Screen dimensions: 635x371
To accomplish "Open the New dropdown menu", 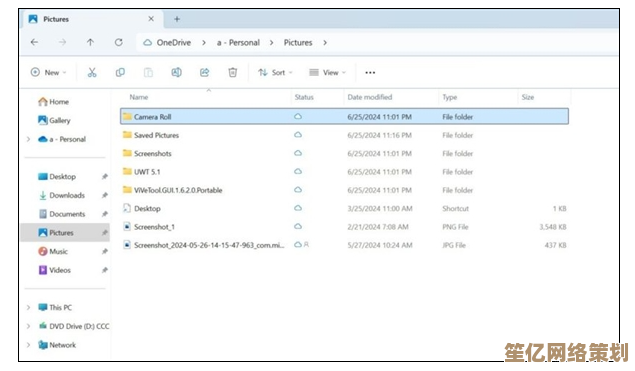I will click(48, 72).
